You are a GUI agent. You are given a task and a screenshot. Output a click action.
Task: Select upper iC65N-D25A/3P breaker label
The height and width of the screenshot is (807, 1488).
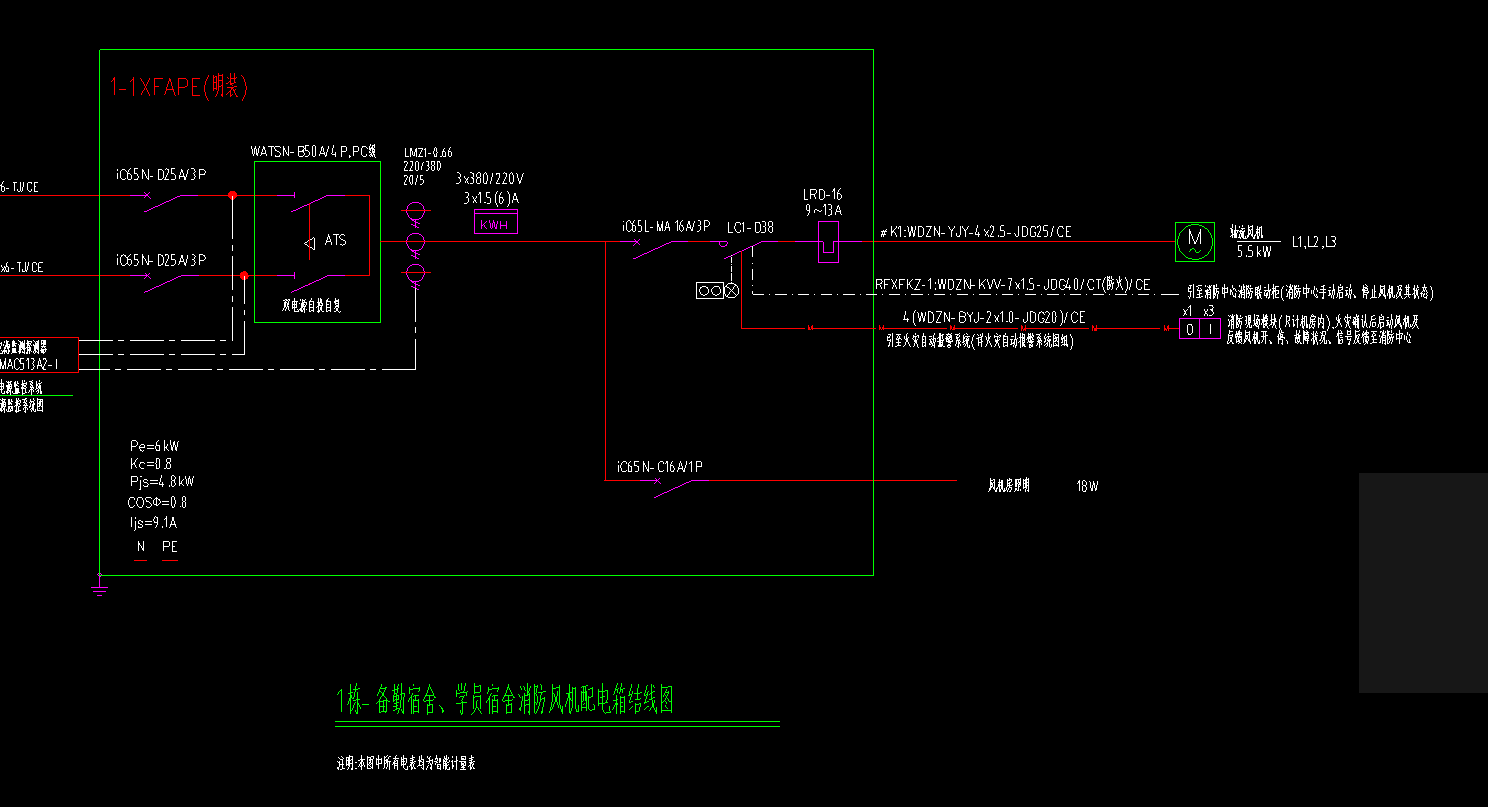(161, 175)
